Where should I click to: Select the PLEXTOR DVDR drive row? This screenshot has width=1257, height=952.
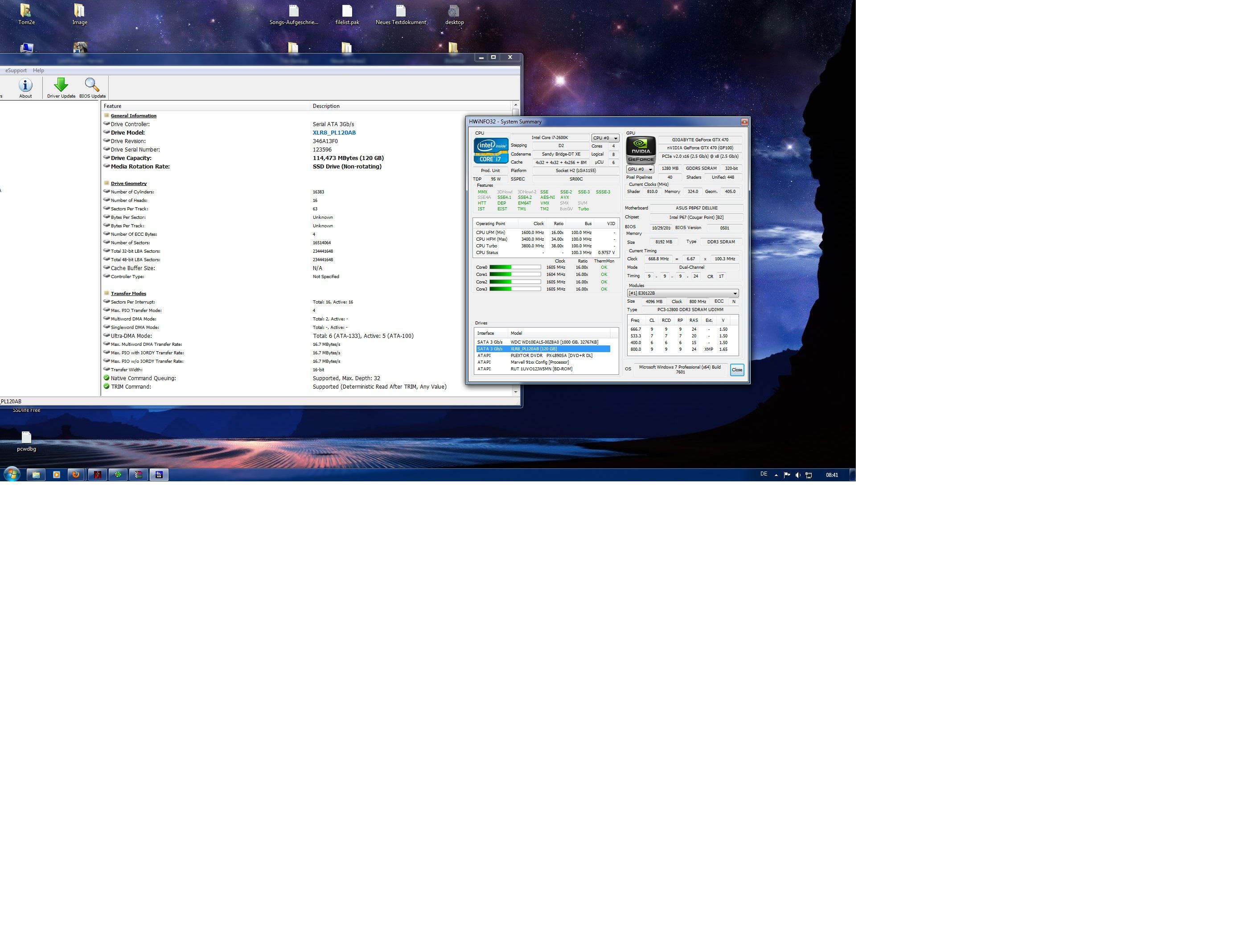pos(550,355)
